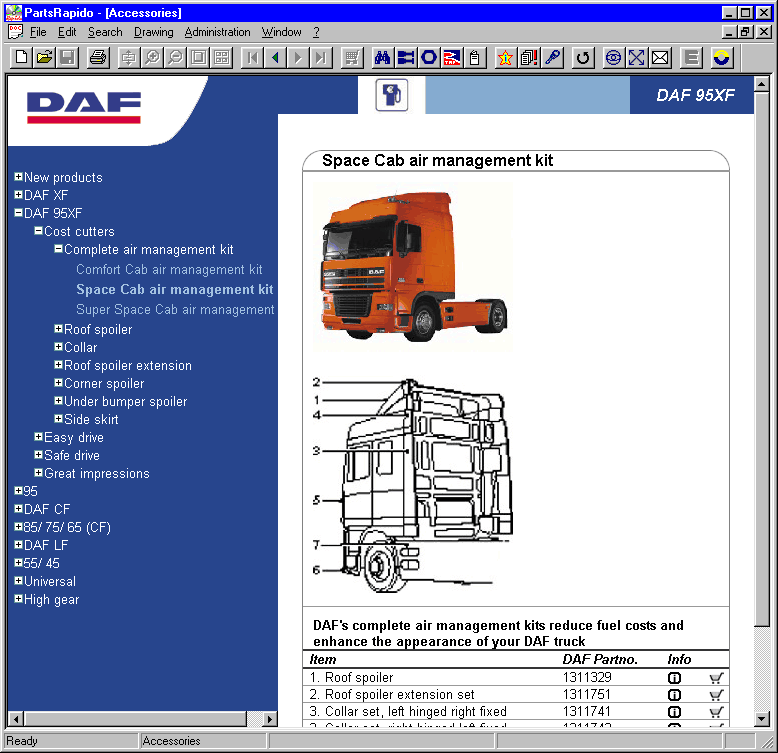Click the fit-to-page view icon
Image resolution: width=778 pixels, height=753 pixels.
[198, 58]
